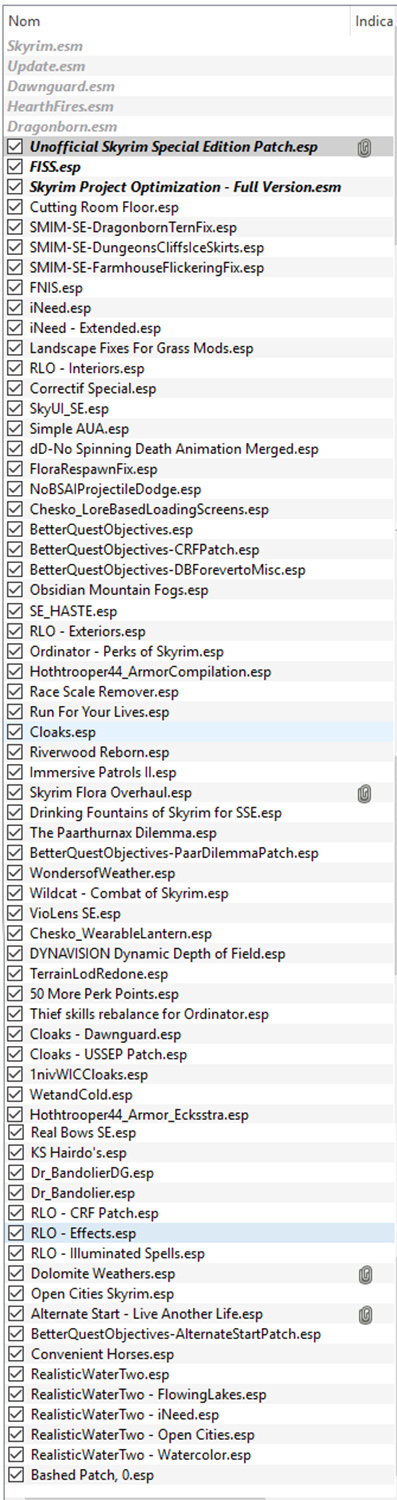This screenshot has height=1500, width=397.
Task: Select 50 More Perk Points.esp
Action: [x=104, y=994]
